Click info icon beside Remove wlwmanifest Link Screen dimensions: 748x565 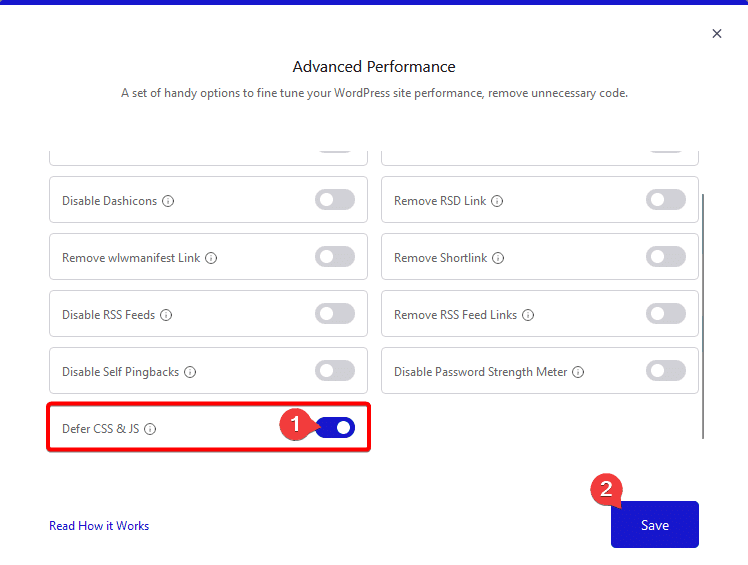211,258
